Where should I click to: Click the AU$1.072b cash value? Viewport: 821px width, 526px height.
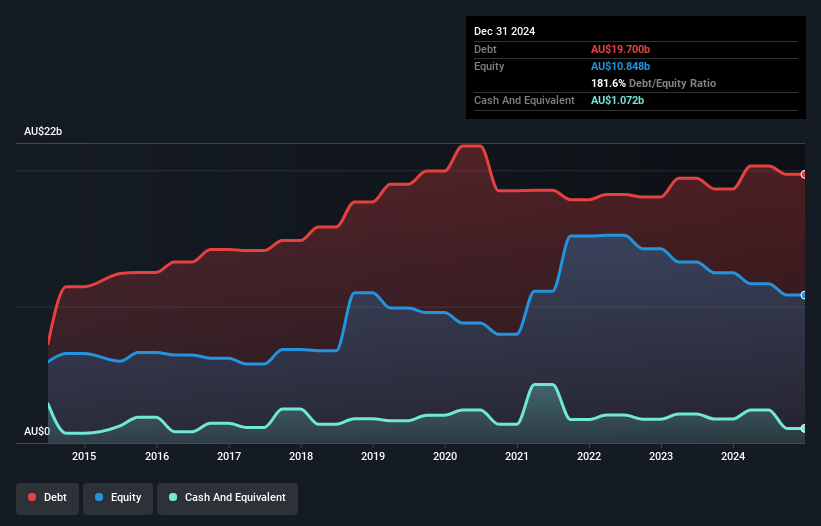[617, 100]
